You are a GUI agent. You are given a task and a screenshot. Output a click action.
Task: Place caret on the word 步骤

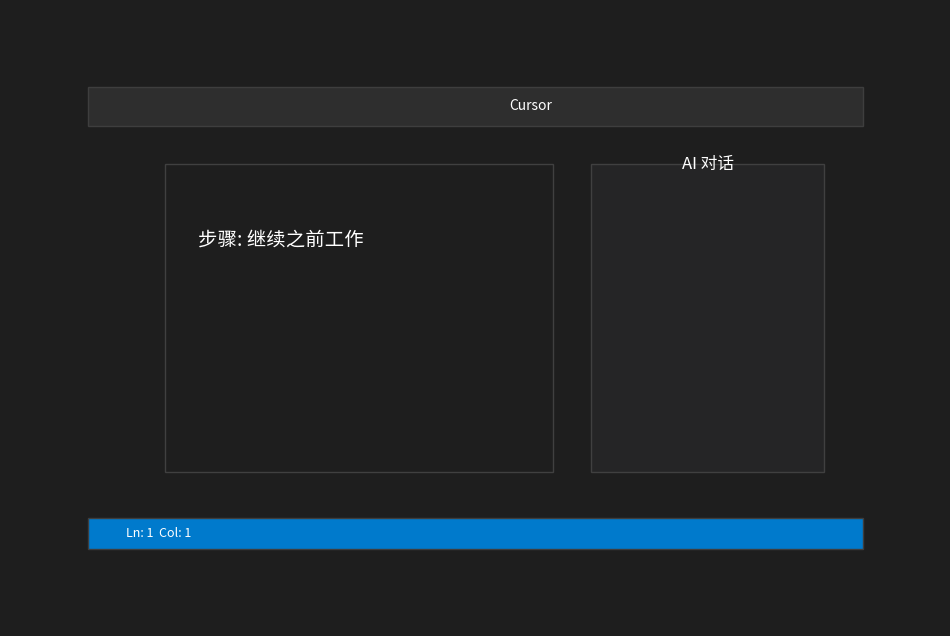(217, 239)
